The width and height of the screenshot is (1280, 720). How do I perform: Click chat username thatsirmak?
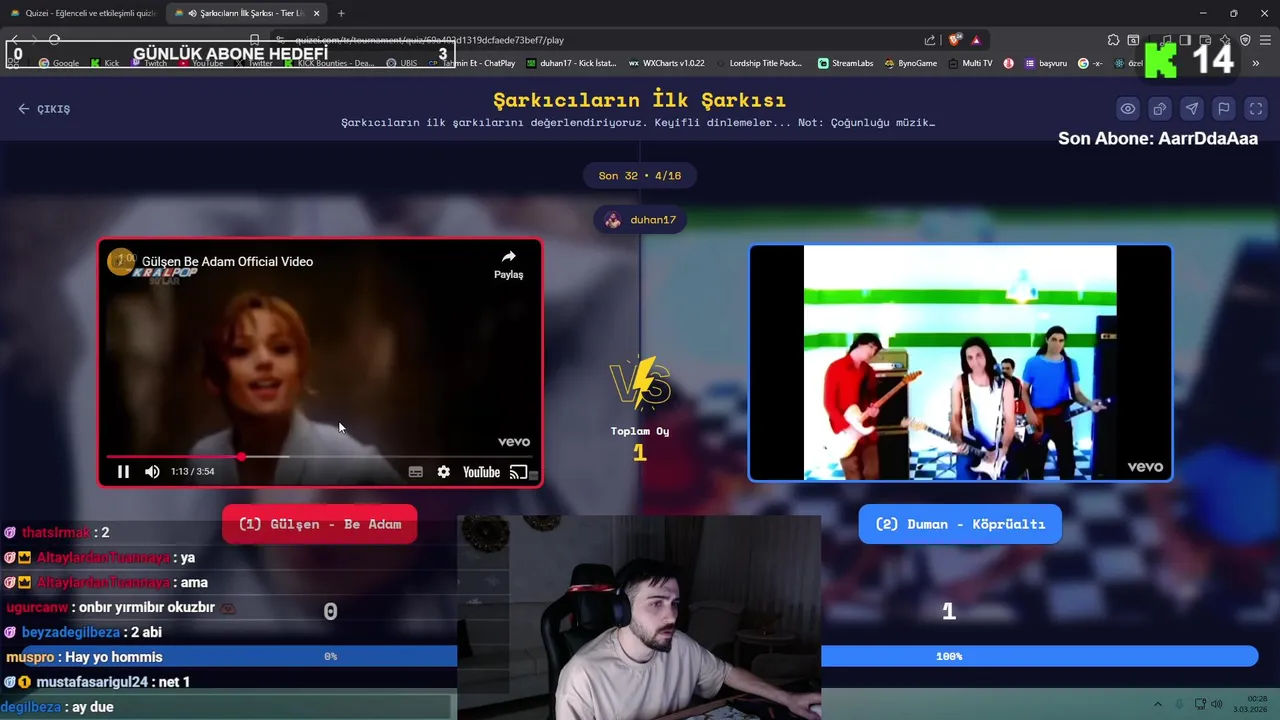(56, 533)
